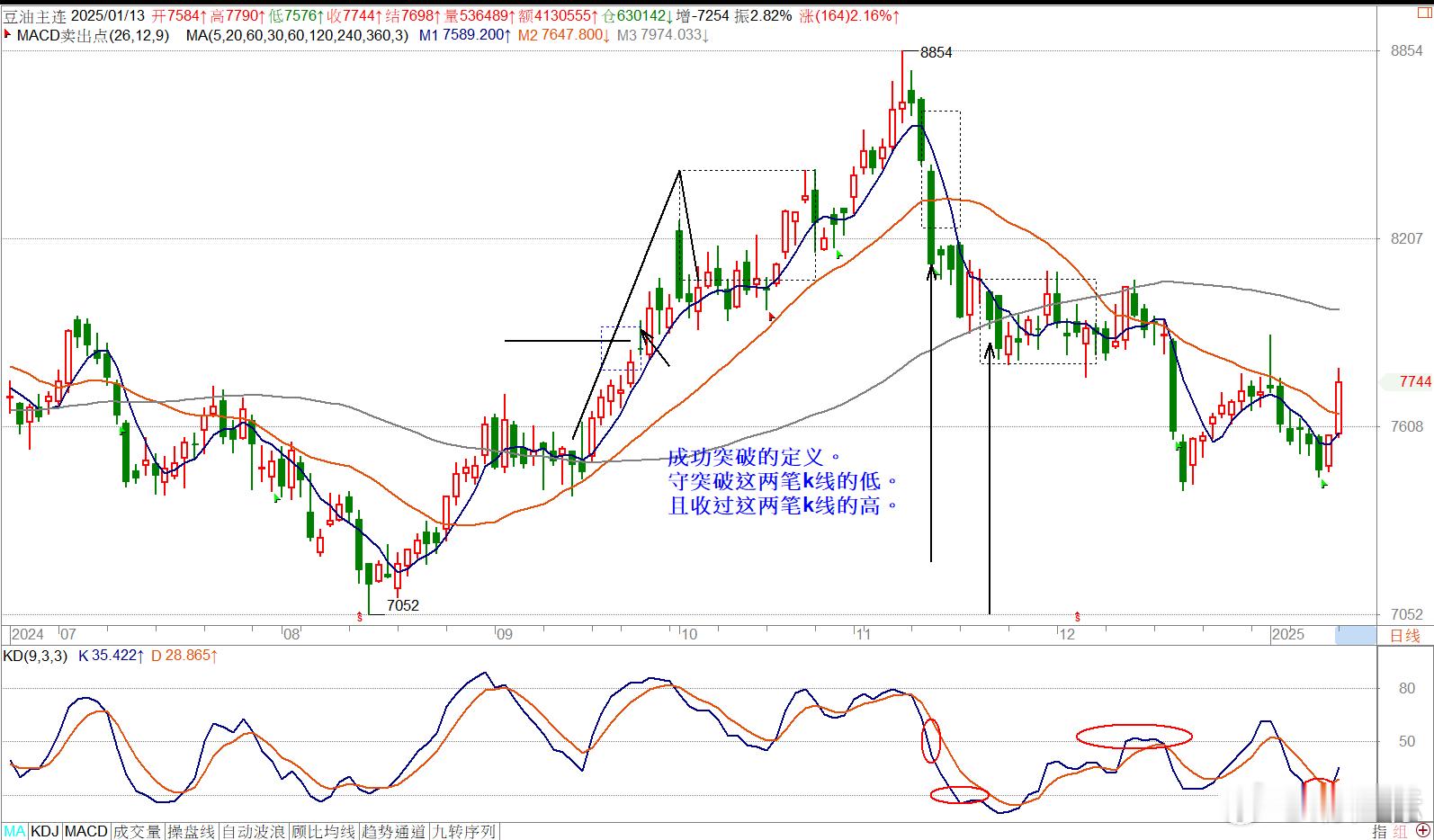Screen dimensions: 1434x840
Task: Switch to the 顾比均线 tab
Action: coord(323,832)
